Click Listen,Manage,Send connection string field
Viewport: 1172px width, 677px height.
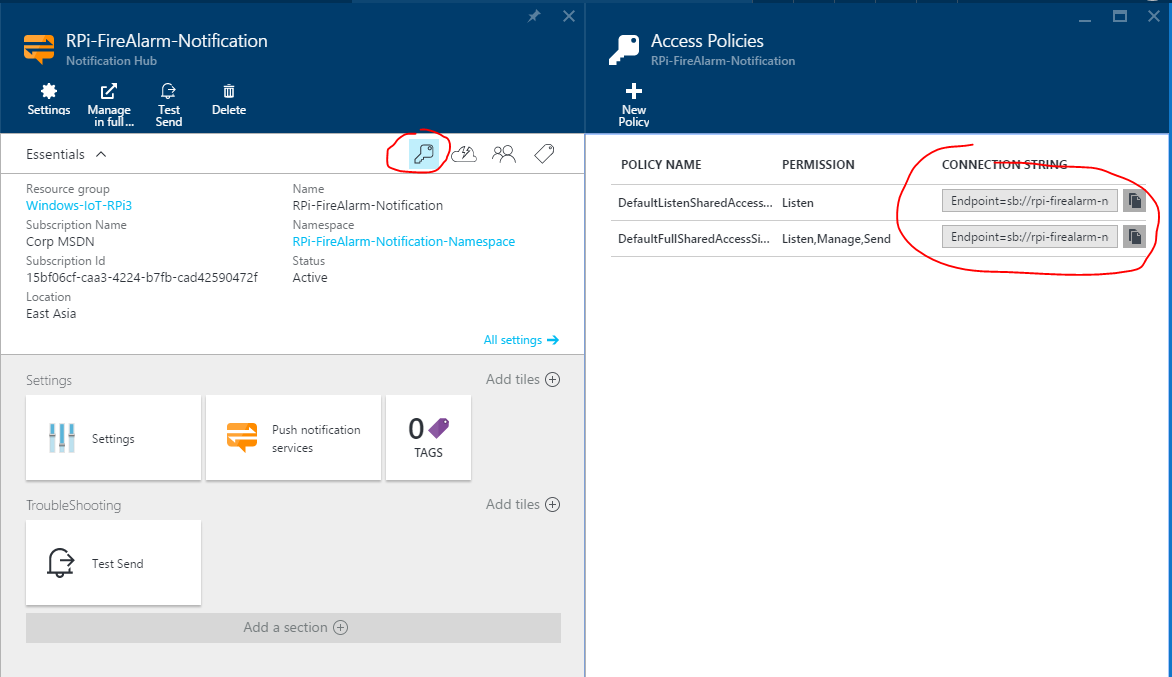[x=1030, y=237]
